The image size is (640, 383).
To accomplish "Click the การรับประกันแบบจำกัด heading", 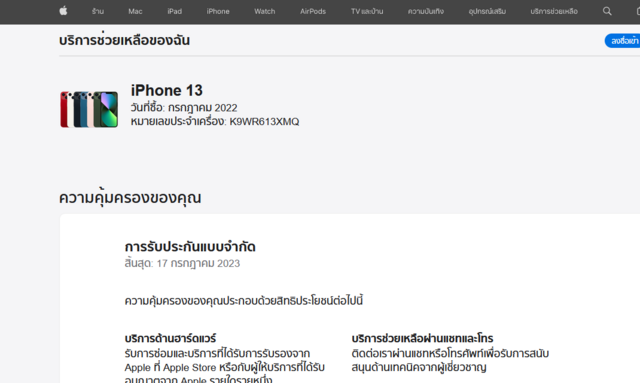I will (190, 247).
